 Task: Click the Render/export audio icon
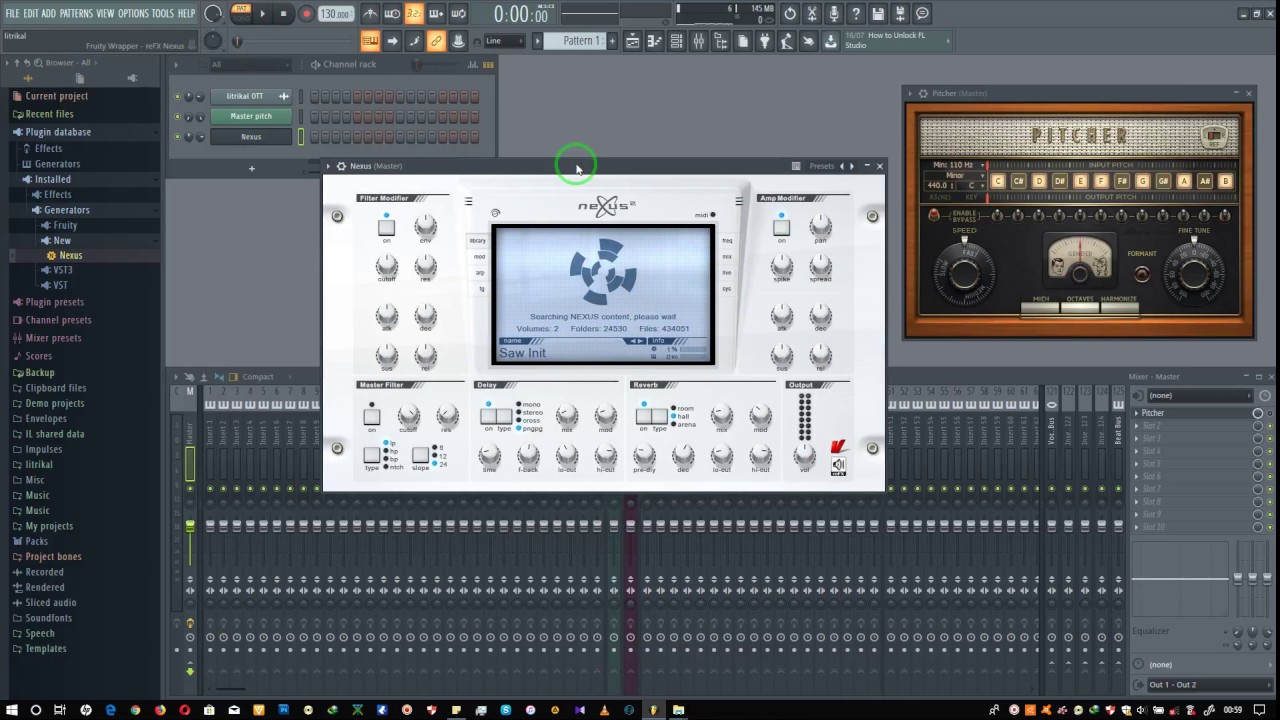[900, 14]
